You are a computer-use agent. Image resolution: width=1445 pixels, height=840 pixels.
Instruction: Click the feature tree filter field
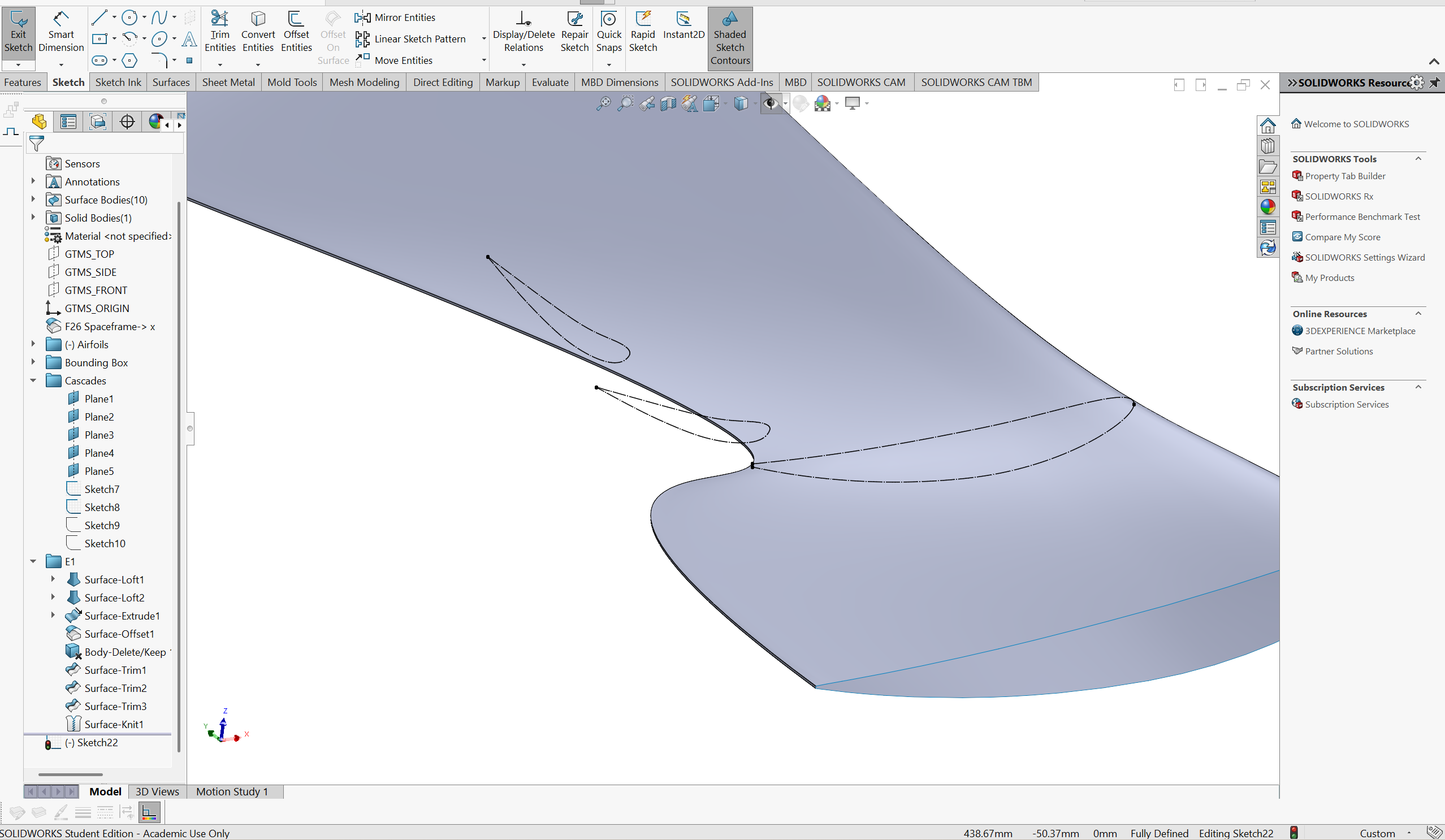[x=109, y=144]
